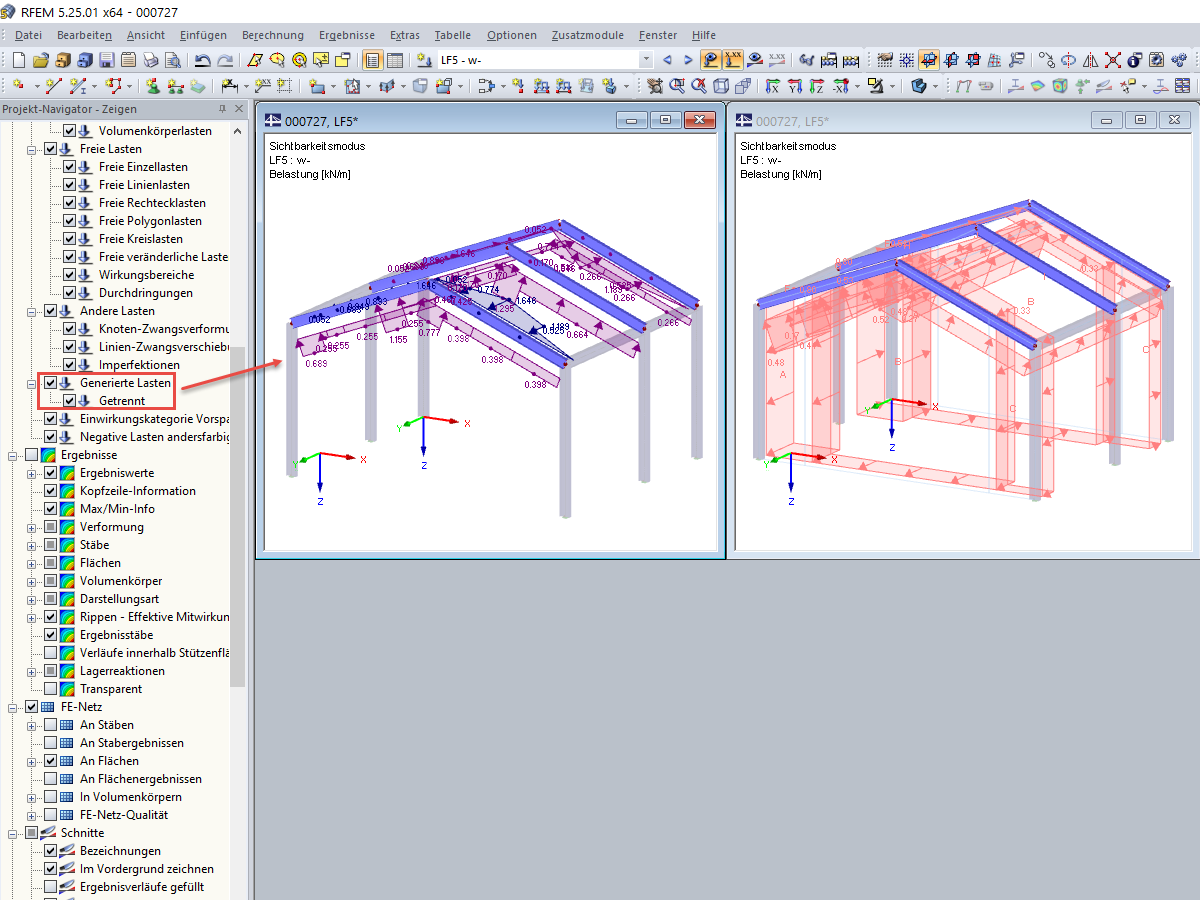The height and width of the screenshot is (900, 1200).
Task: Expand the An Flächen tree node
Action: click(x=32, y=761)
